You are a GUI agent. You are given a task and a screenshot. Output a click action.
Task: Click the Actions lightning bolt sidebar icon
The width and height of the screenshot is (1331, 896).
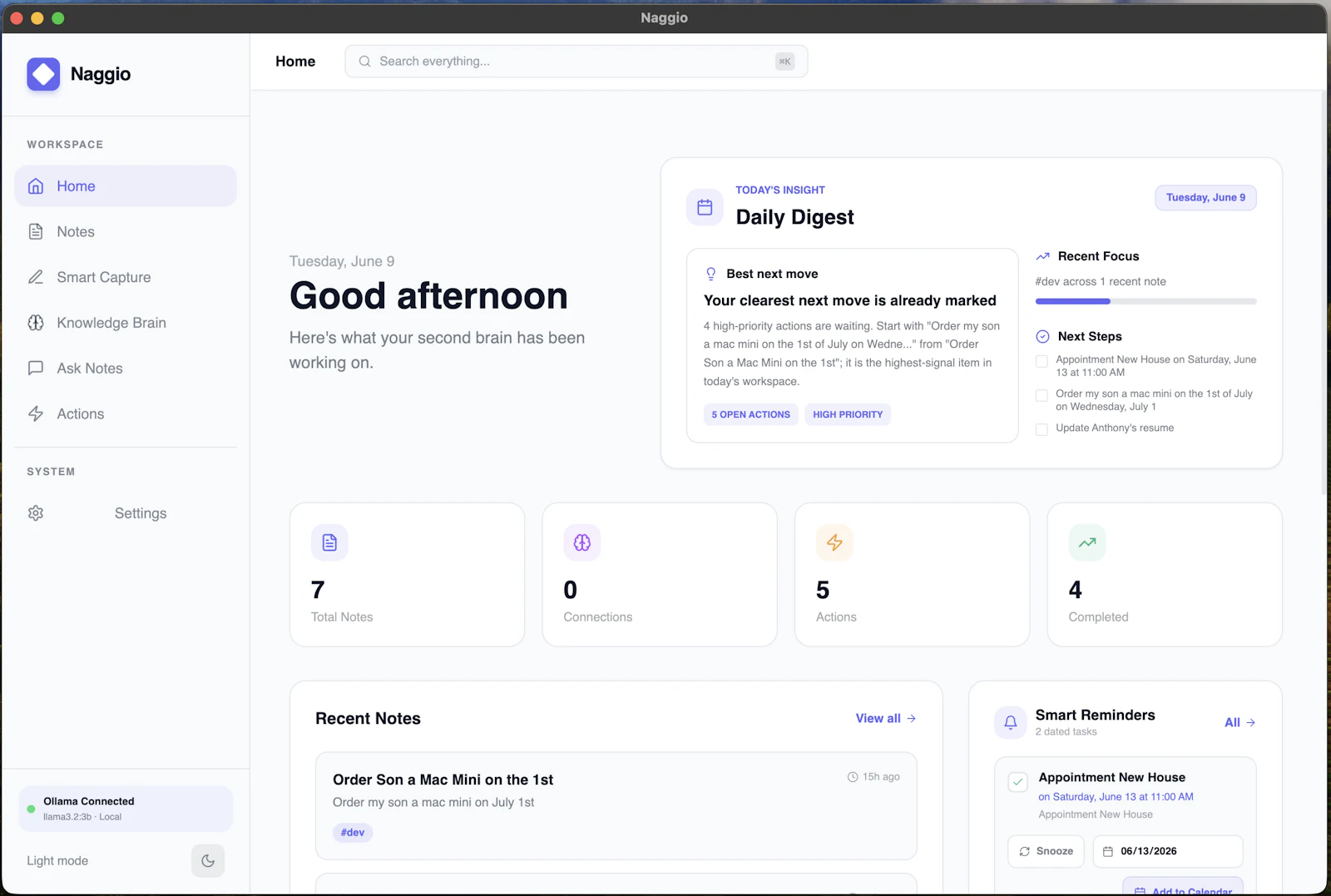coord(36,413)
